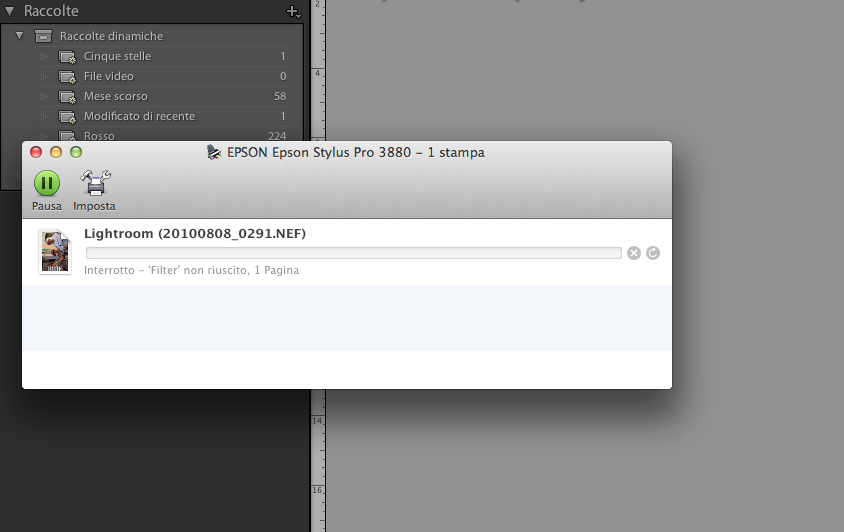
Task: Close the Epson print queue window
Action: point(36,153)
